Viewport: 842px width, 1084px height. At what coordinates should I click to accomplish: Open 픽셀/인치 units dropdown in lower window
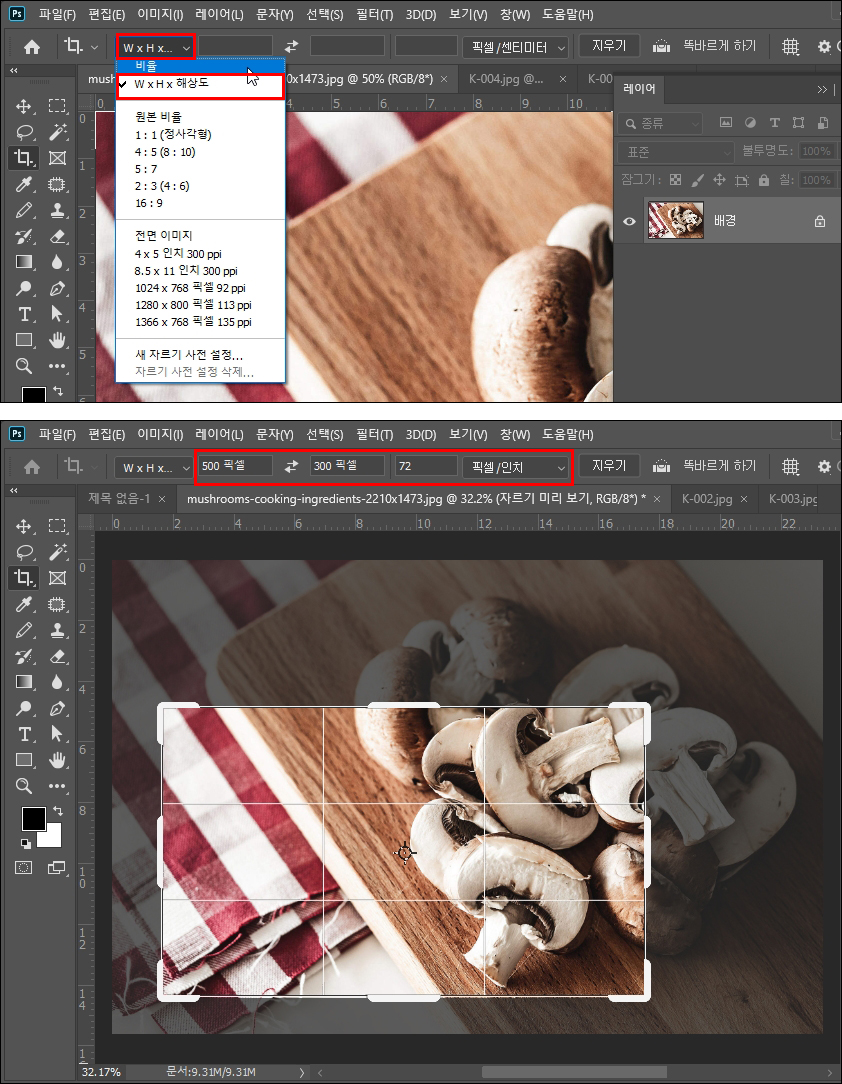coord(516,467)
